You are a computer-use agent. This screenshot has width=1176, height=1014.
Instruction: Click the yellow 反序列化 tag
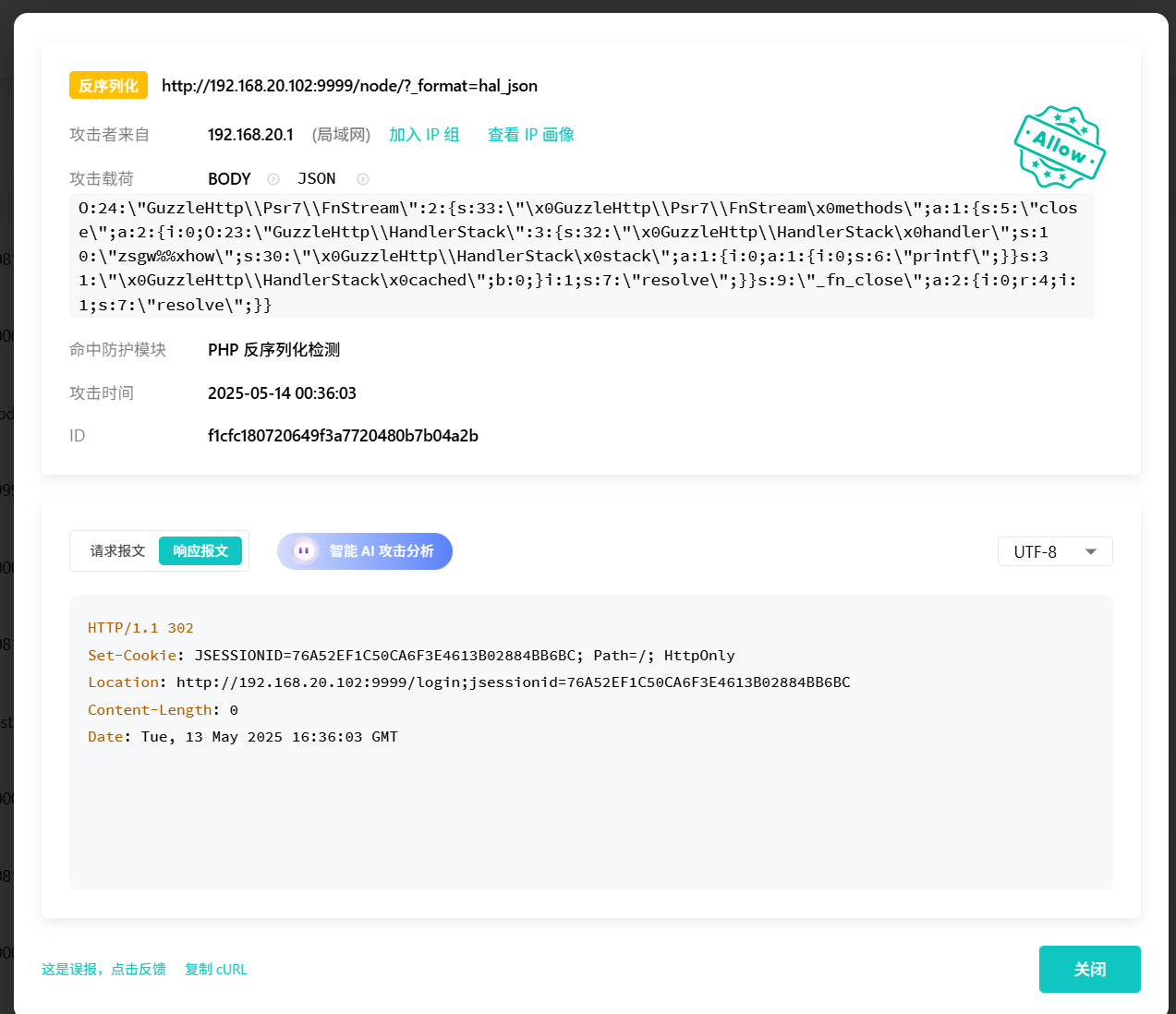(x=108, y=86)
